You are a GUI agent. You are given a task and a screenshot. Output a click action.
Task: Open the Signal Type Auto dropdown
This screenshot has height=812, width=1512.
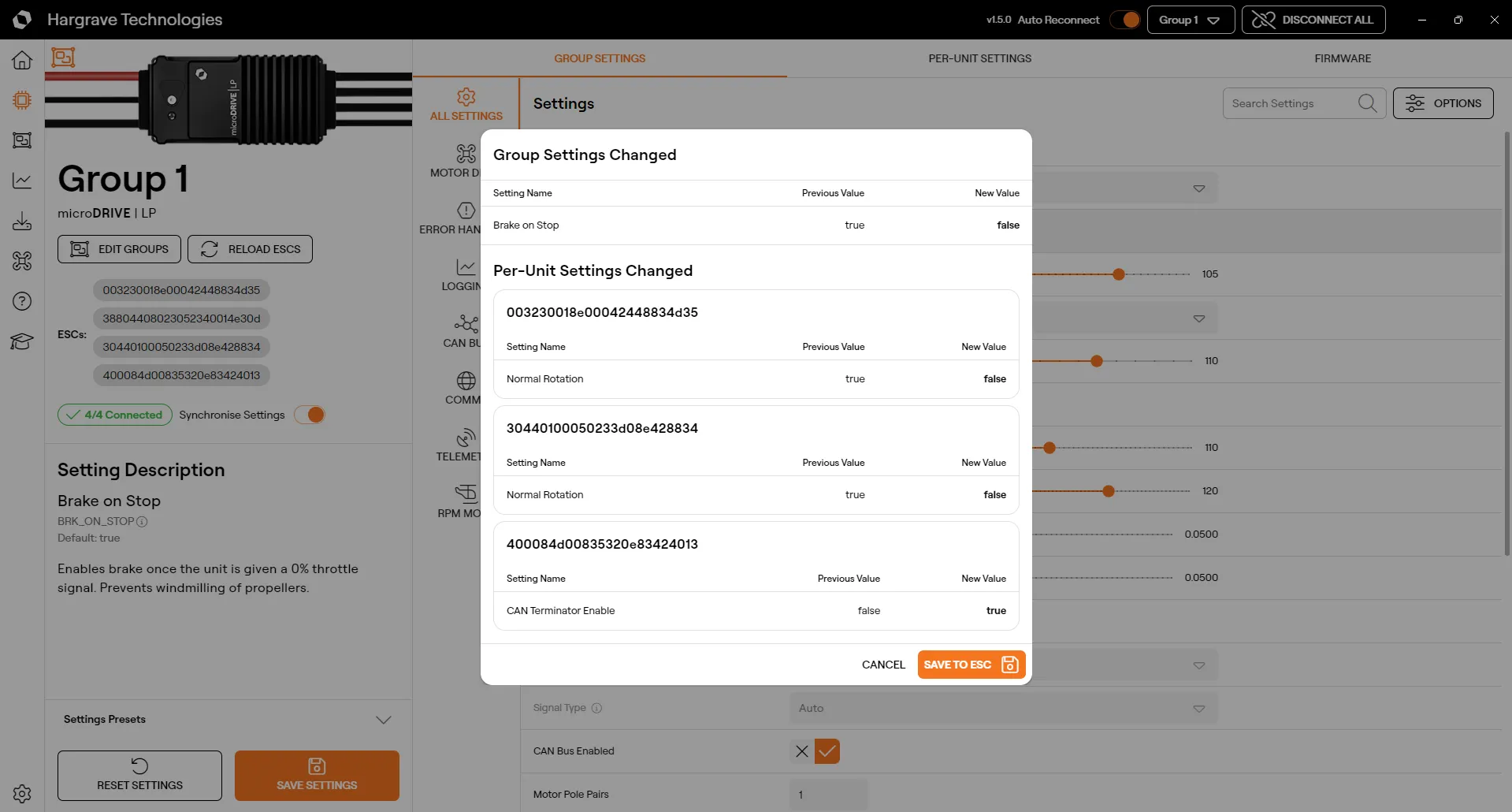(x=1003, y=708)
